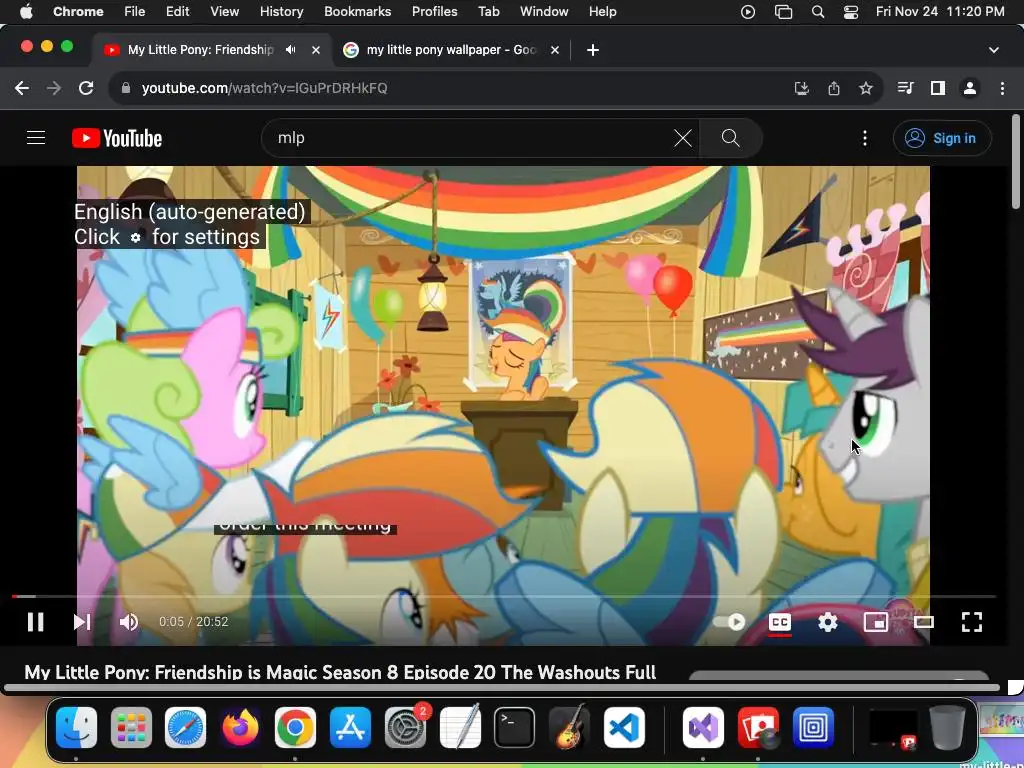
Task: Open System Settings from the Dock
Action: [405, 727]
